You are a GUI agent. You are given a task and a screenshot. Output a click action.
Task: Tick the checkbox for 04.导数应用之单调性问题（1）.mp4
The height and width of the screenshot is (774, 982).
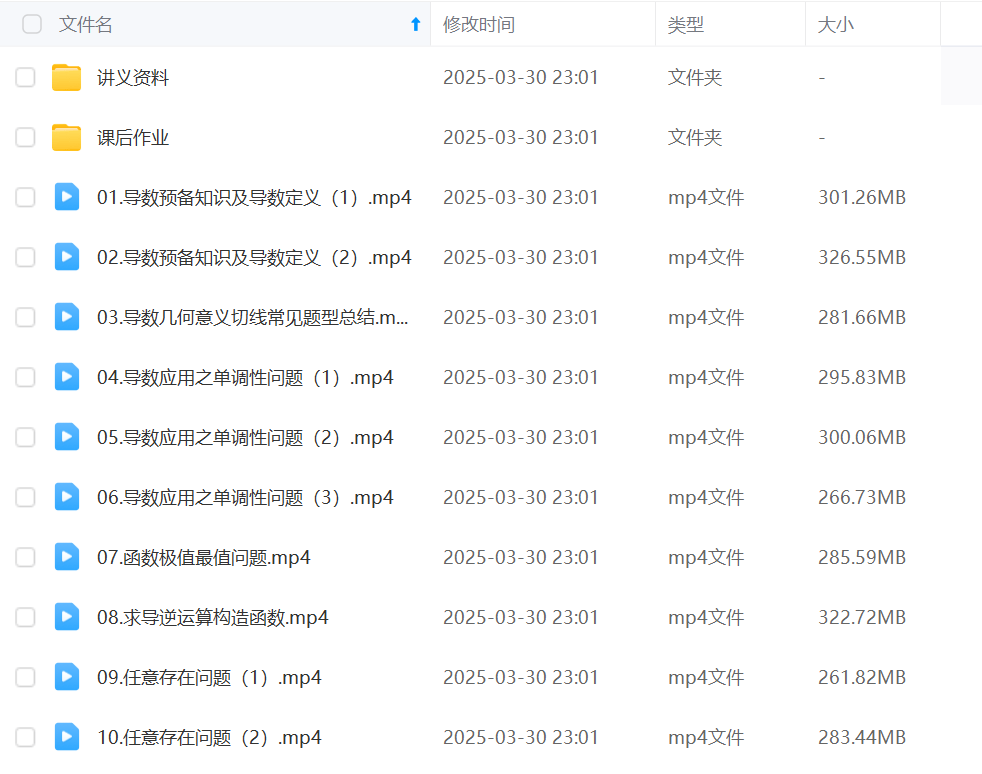[25, 378]
